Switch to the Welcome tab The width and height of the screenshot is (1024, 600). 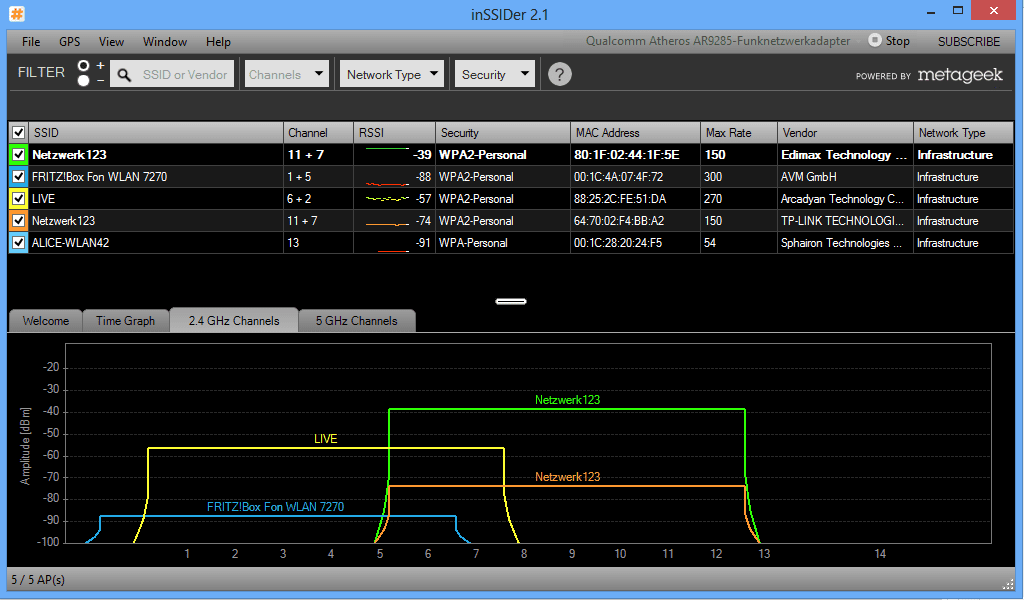coord(46,321)
